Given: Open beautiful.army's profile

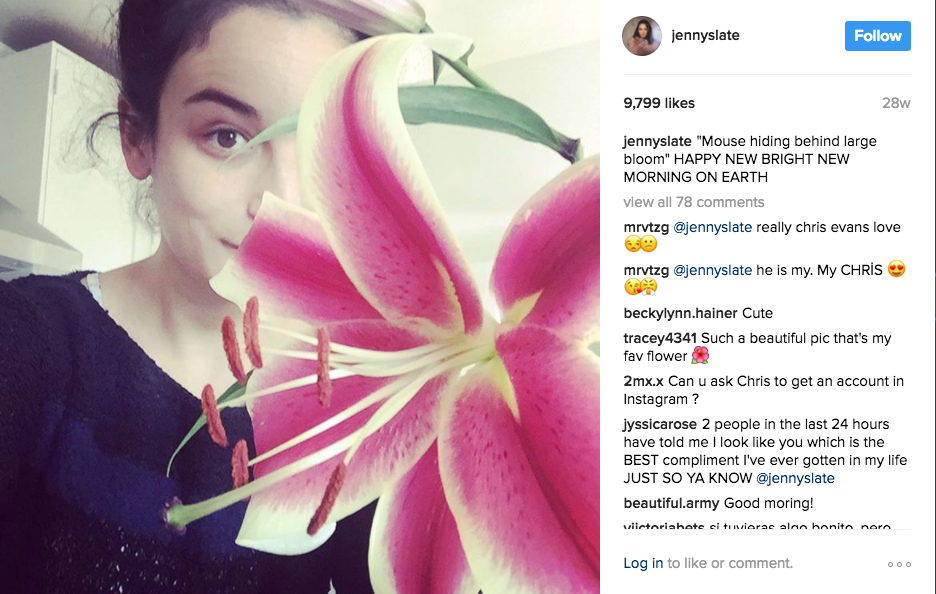Looking at the screenshot, I should point(671,503).
